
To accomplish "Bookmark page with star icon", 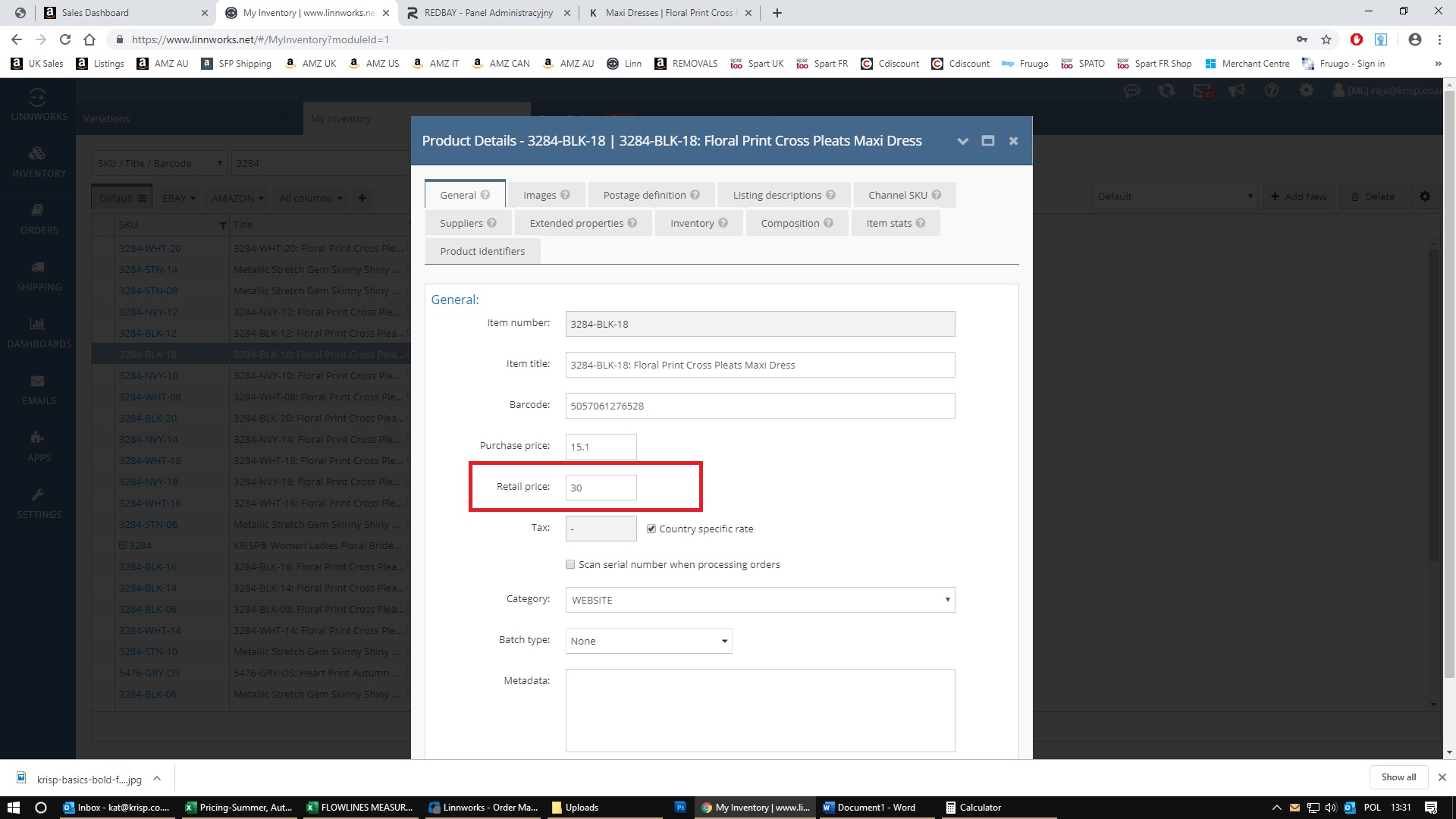I will point(1326,39).
